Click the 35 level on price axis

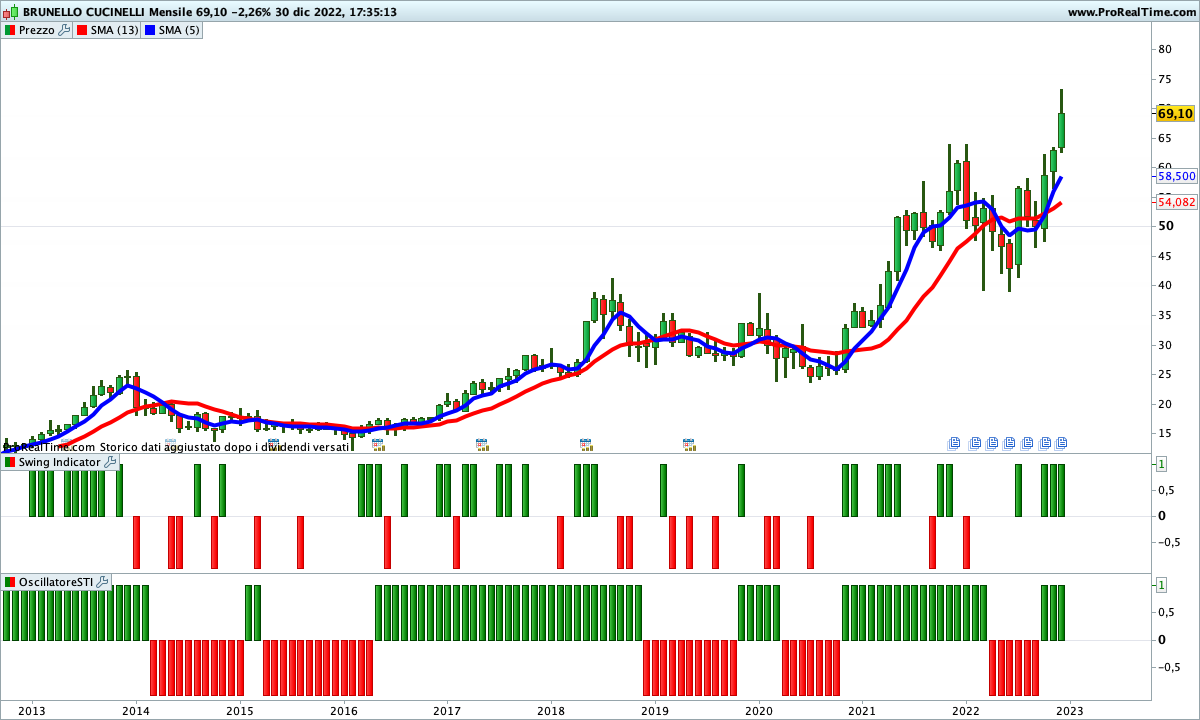[1164, 315]
